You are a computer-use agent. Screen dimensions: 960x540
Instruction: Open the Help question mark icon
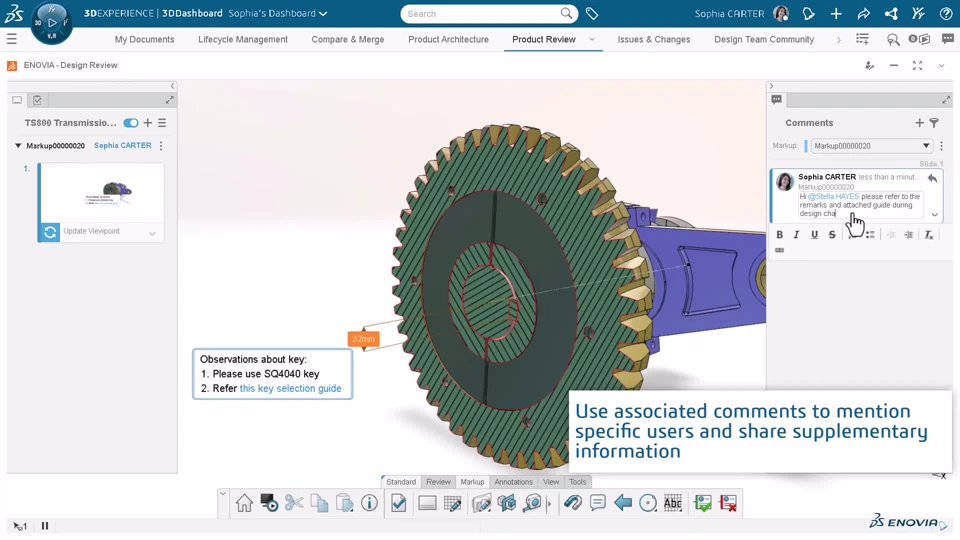click(945, 13)
